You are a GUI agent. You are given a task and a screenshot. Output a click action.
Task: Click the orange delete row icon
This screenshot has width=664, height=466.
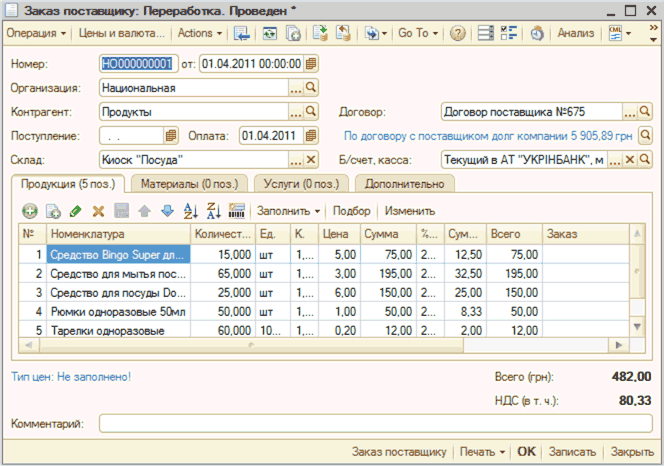[98, 211]
